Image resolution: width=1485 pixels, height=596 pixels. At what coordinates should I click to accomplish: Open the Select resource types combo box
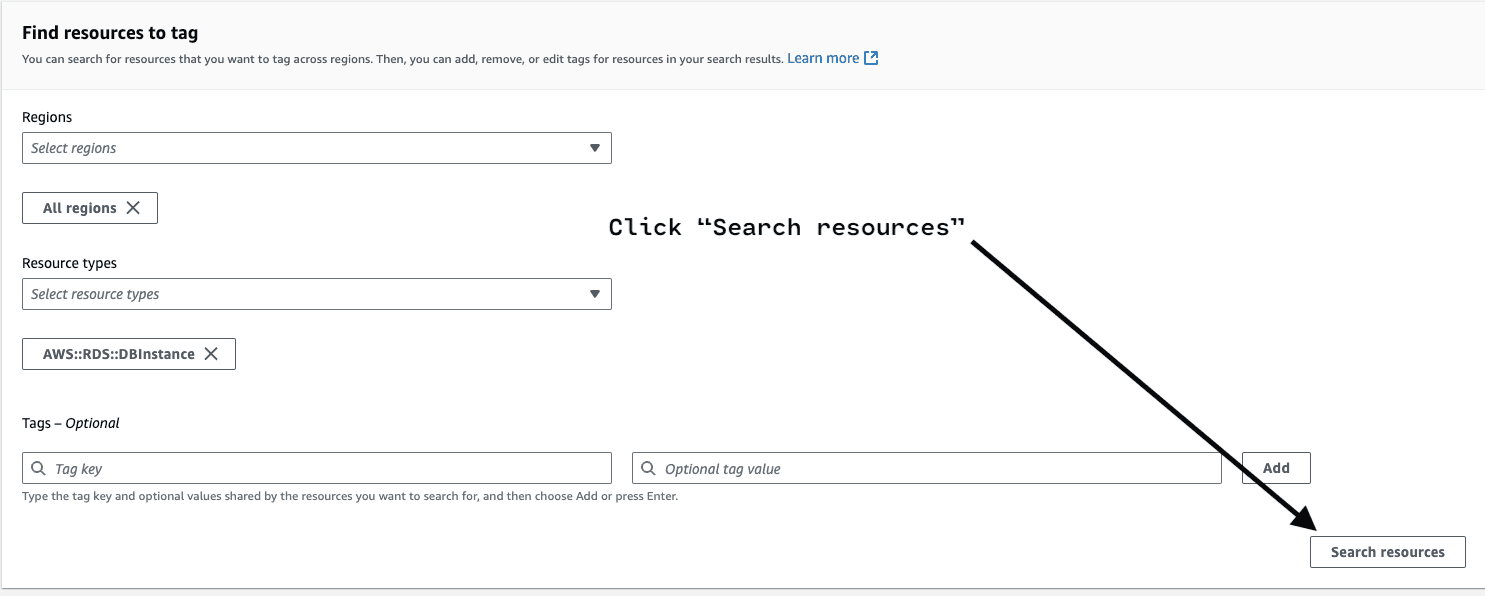coord(300,294)
